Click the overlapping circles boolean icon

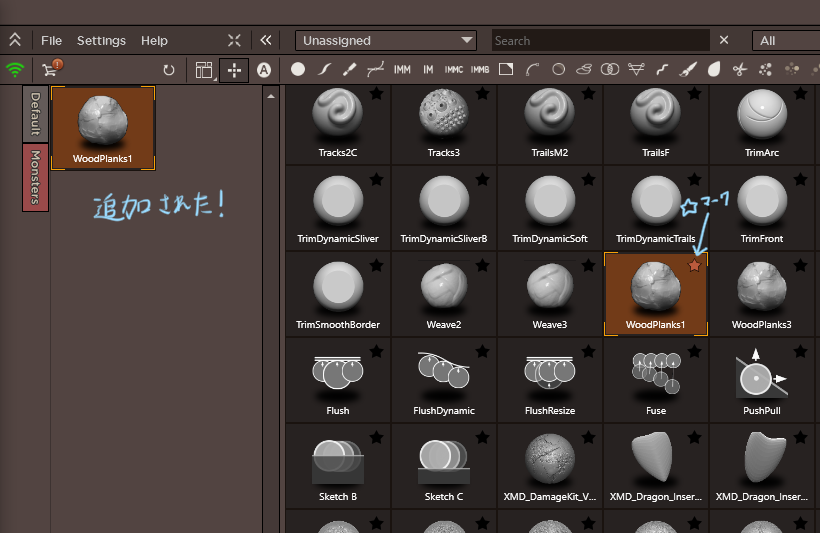[610, 69]
